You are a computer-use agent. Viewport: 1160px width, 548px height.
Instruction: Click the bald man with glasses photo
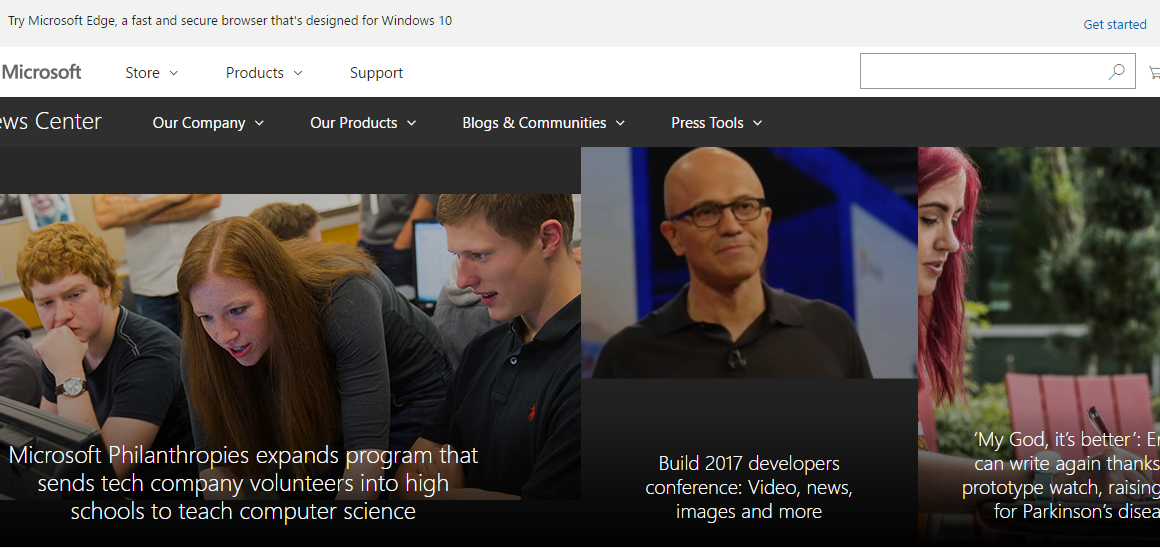coord(749,263)
